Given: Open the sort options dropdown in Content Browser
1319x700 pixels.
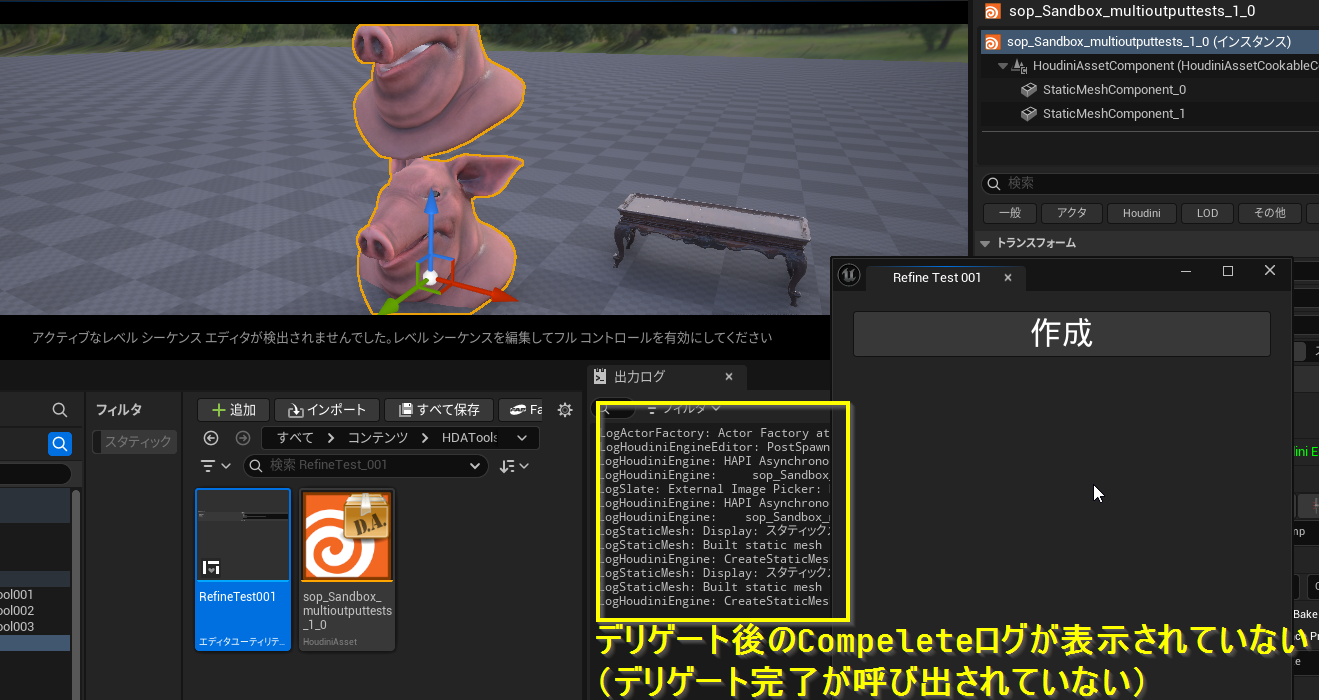Looking at the screenshot, I should 514,466.
